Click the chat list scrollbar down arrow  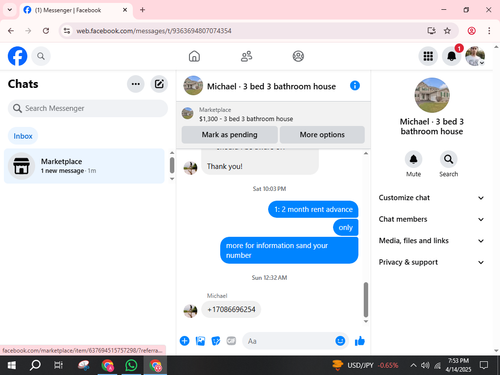pyautogui.click(x=172, y=179)
